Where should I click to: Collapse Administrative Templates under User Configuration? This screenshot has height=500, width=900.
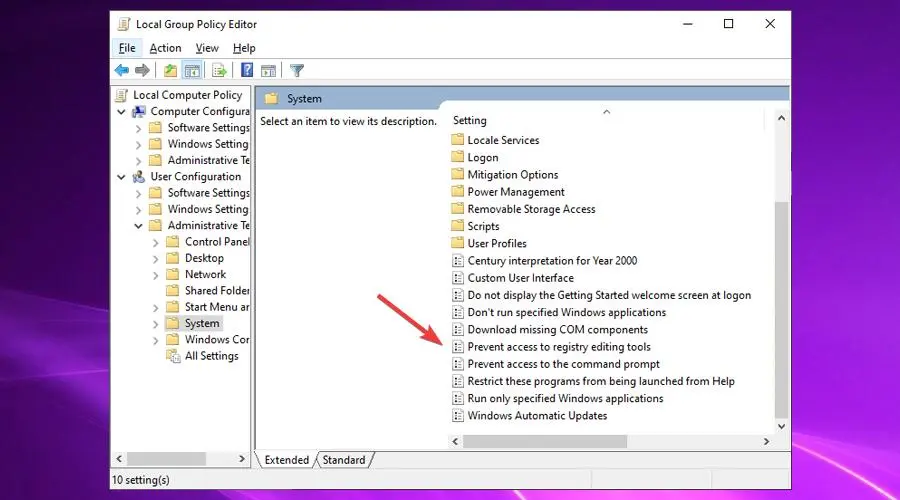click(x=138, y=226)
